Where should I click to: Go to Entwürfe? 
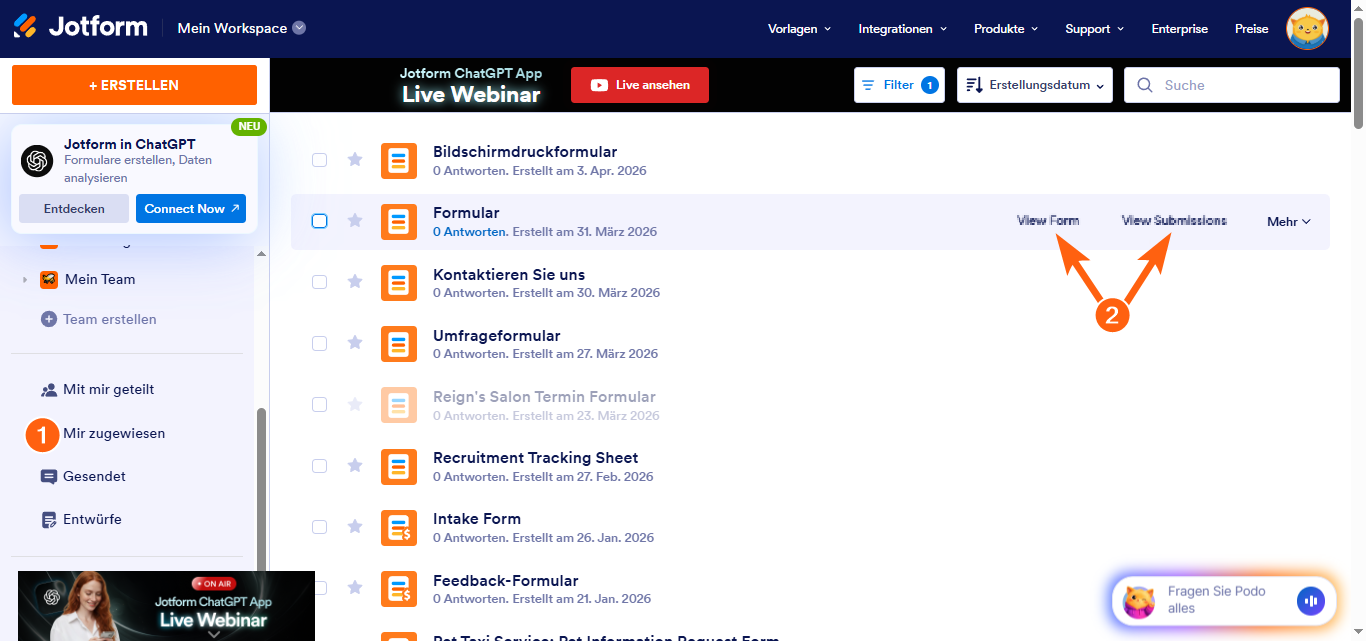point(92,520)
